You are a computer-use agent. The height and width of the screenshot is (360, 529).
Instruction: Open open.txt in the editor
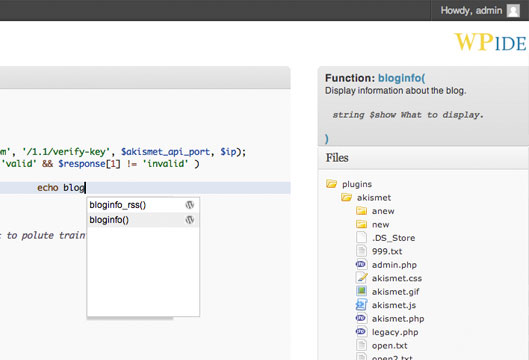[389, 346]
